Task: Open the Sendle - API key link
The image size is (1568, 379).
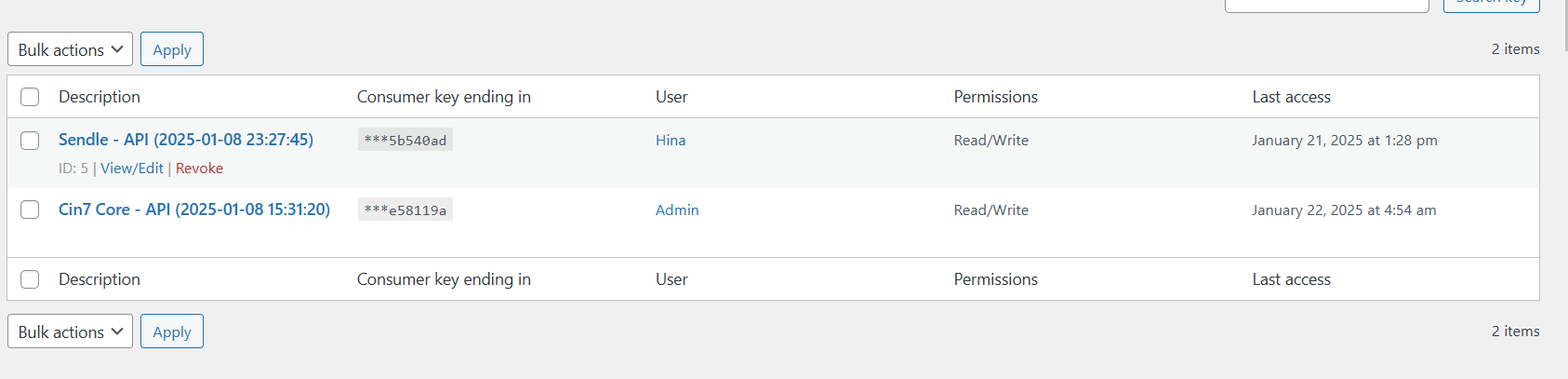Action: (185, 140)
